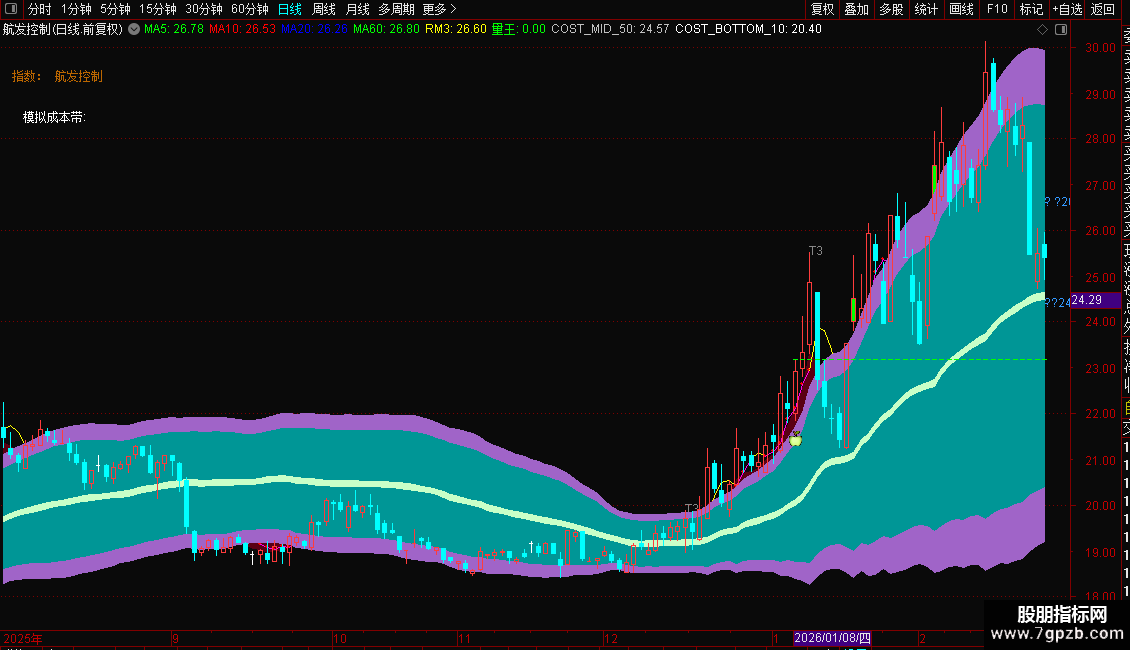Add stock with +自选 button
The height and width of the screenshot is (650, 1130).
pyautogui.click(x=1067, y=9)
